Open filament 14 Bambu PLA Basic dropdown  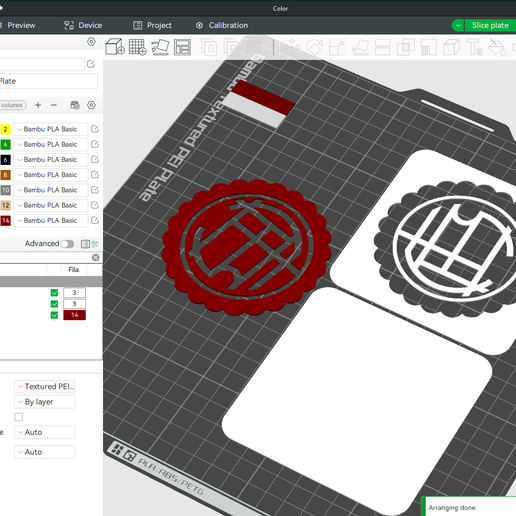click(x=51, y=220)
